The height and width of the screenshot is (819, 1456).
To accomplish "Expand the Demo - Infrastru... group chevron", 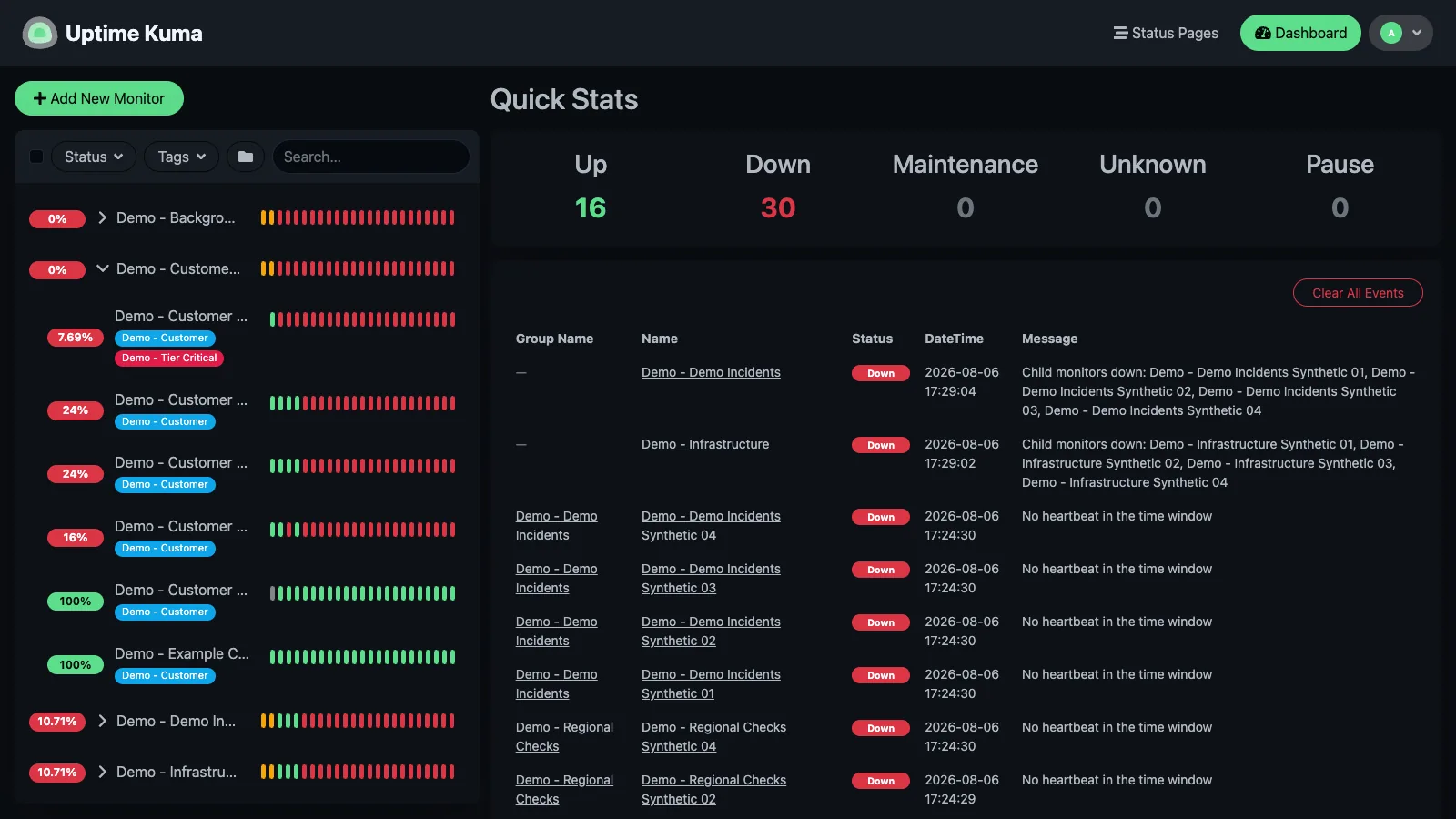I will coord(103,772).
